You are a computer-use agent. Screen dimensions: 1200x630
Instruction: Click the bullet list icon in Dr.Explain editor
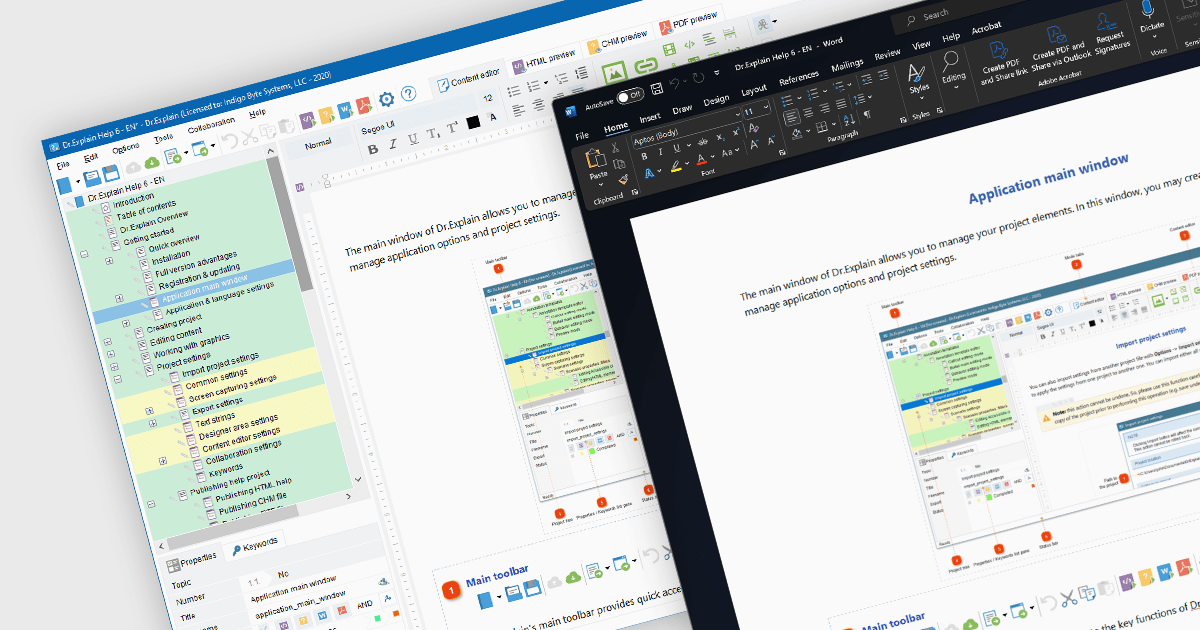click(x=514, y=91)
